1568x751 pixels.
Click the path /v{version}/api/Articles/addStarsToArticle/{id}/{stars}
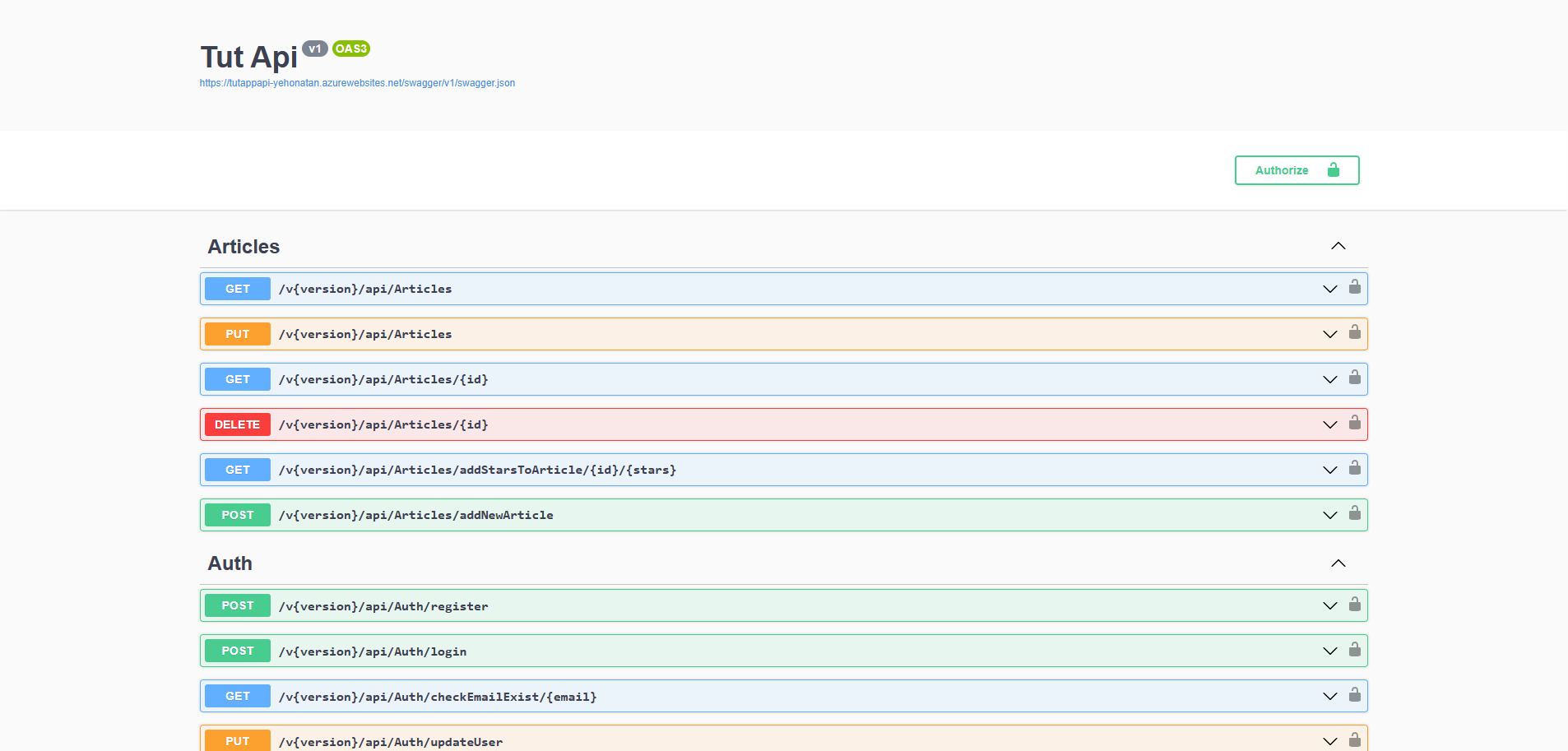coord(477,470)
